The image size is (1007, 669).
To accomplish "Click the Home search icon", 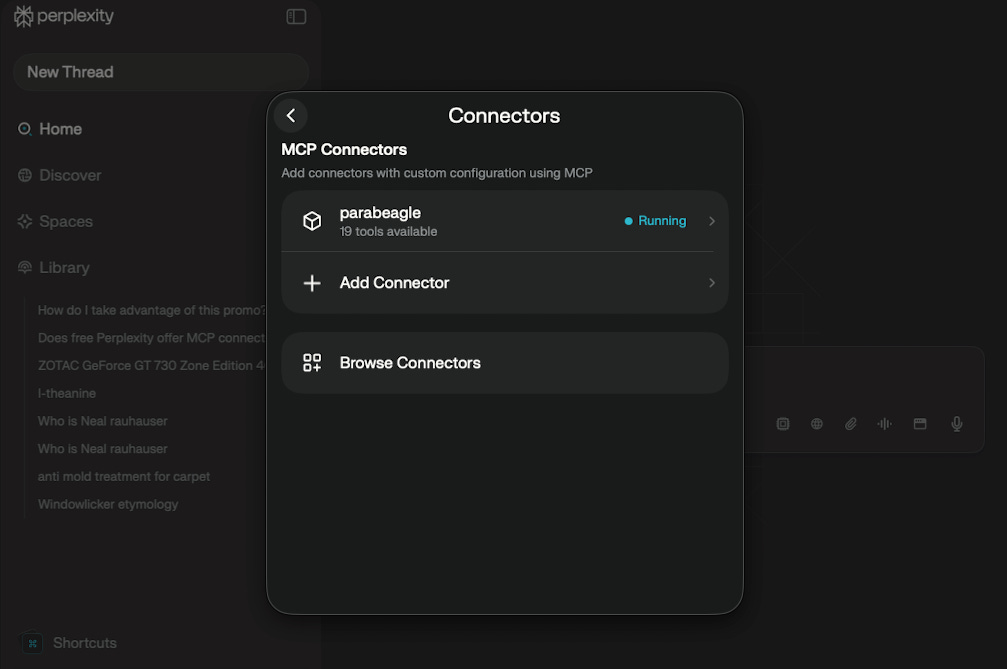I will 24,129.
